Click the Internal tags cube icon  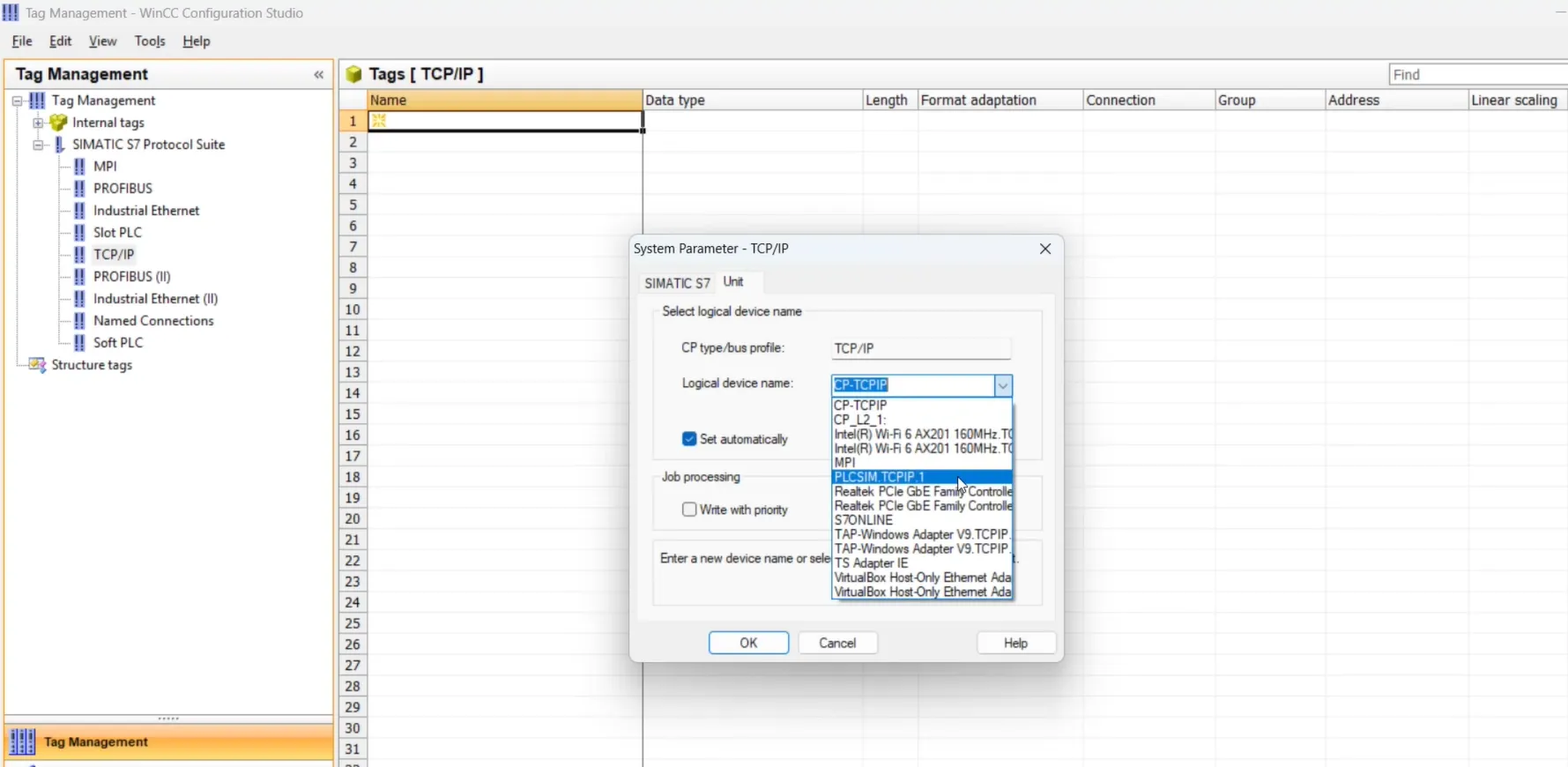pos(58,122)
